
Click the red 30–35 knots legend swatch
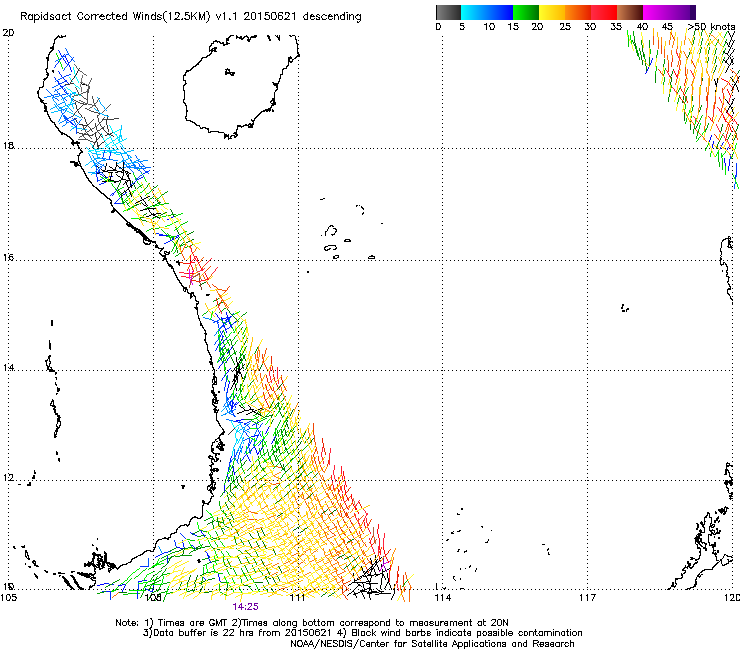click(x=604, y=12)
